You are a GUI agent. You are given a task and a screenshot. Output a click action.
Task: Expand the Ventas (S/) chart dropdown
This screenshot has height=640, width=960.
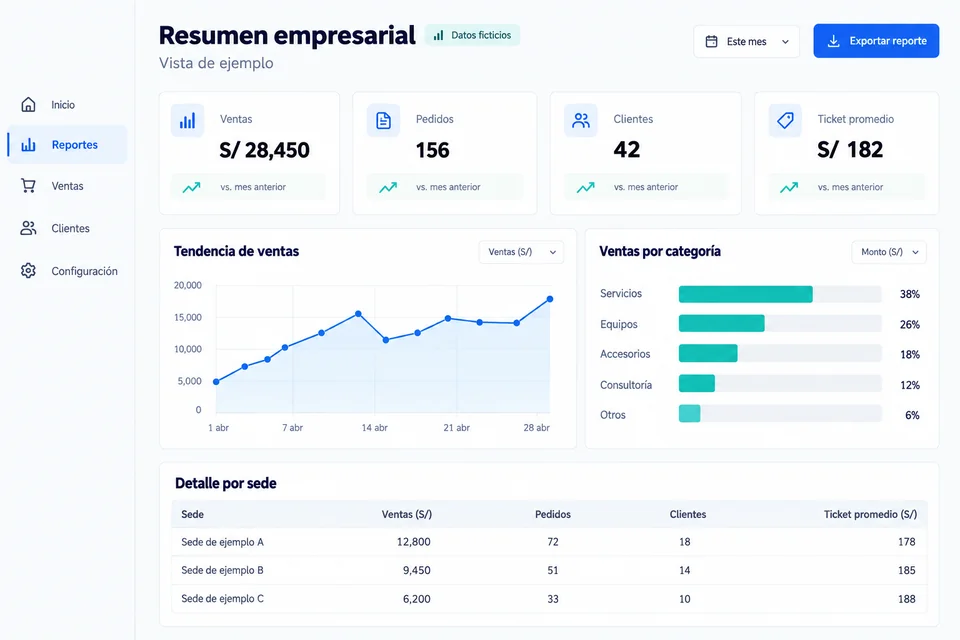[521, 252]
